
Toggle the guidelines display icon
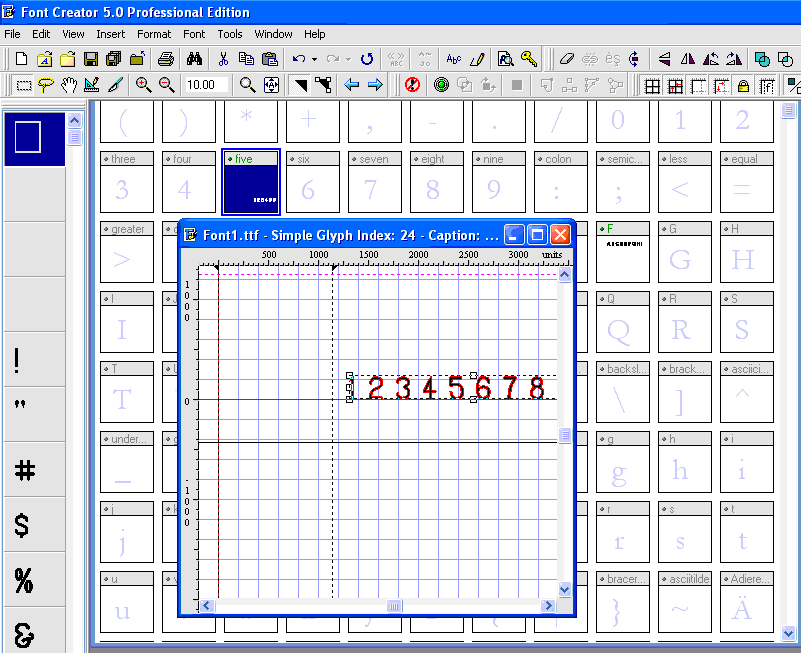point(698,86)
